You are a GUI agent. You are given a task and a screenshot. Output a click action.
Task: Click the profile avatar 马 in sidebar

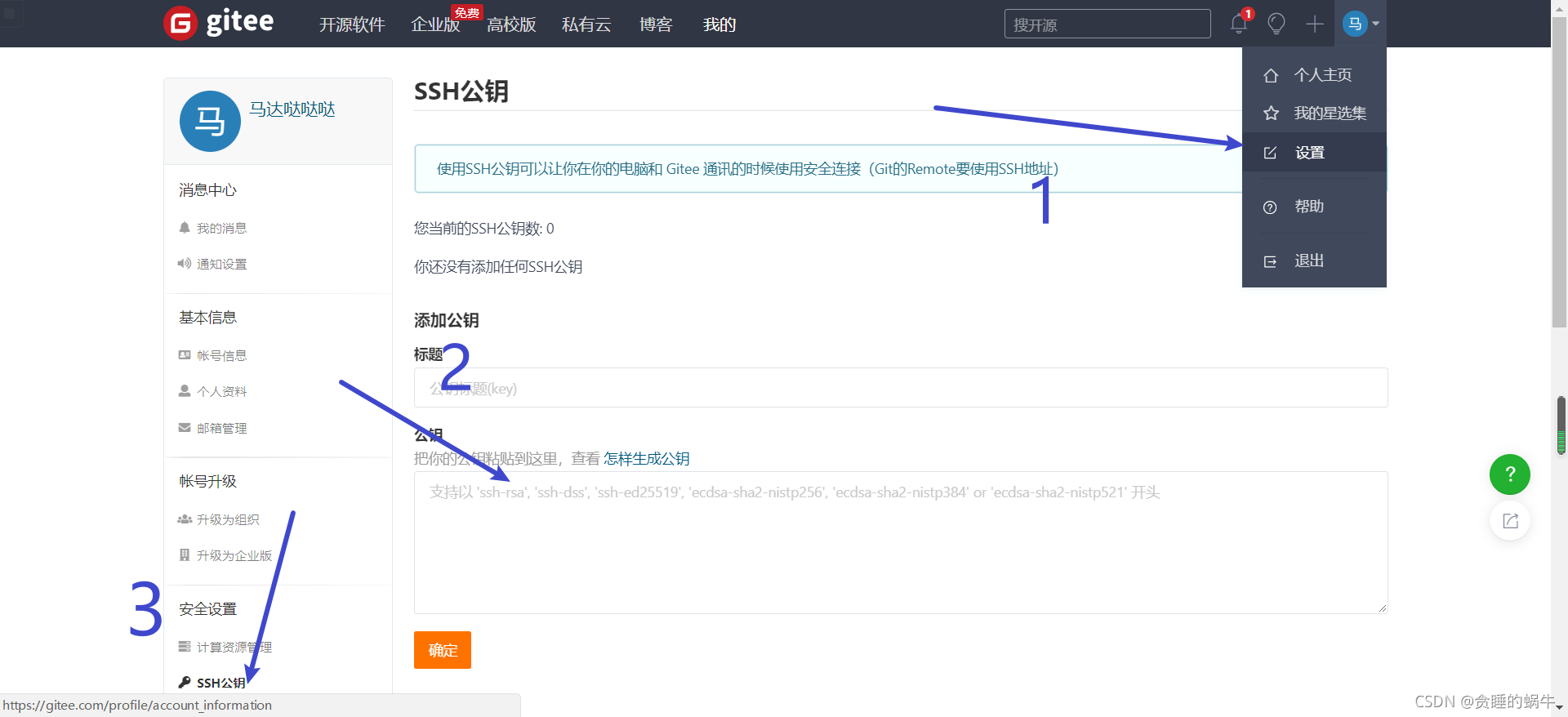pyautogui.click(x=210, y=121)
